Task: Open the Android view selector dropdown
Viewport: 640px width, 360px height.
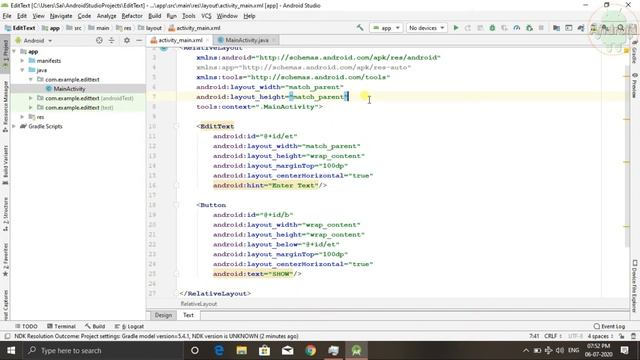Action: (x=34, y=40)
